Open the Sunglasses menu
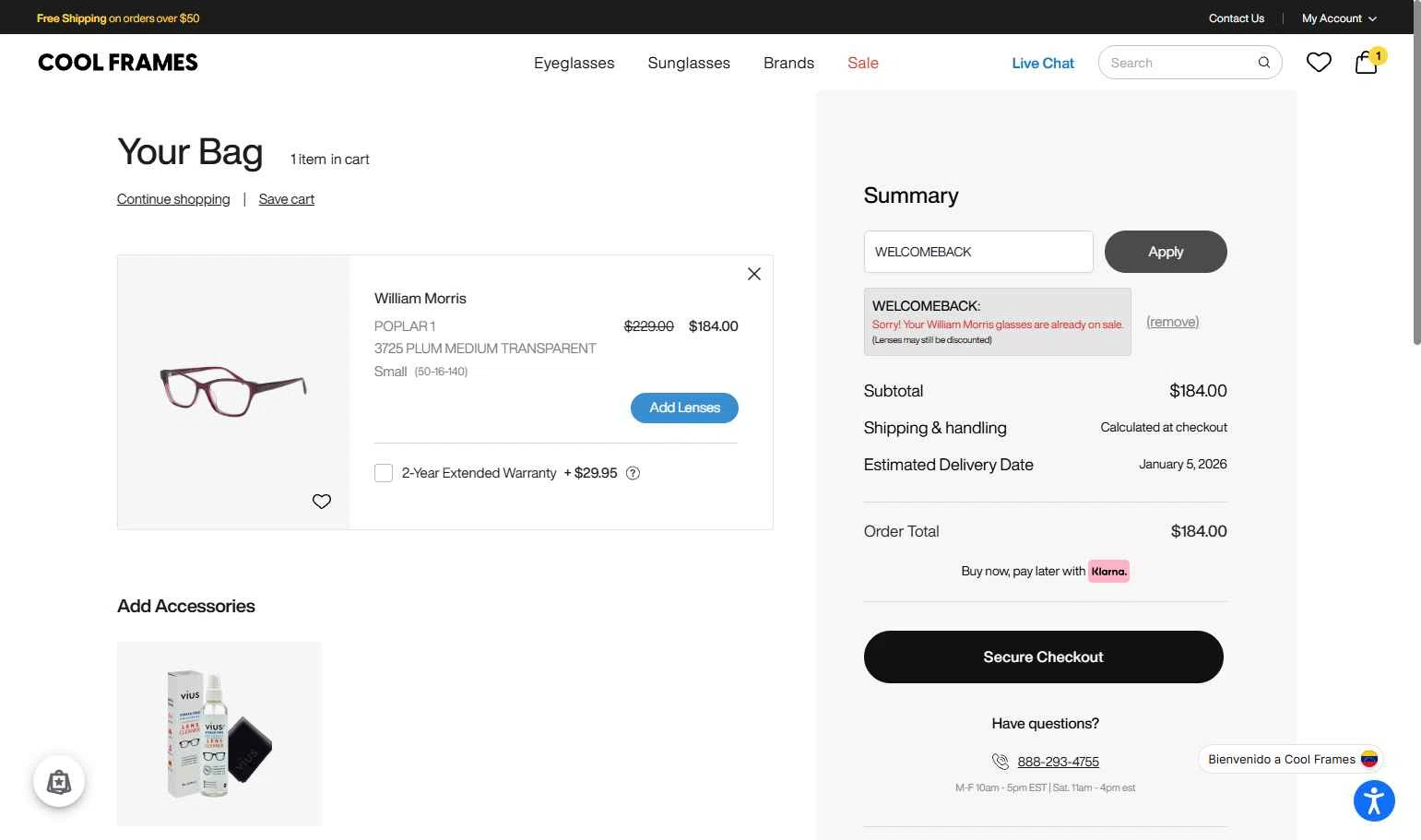This screenshot has width=1421, height=840. pyautogui.click(x=689, y=63)
